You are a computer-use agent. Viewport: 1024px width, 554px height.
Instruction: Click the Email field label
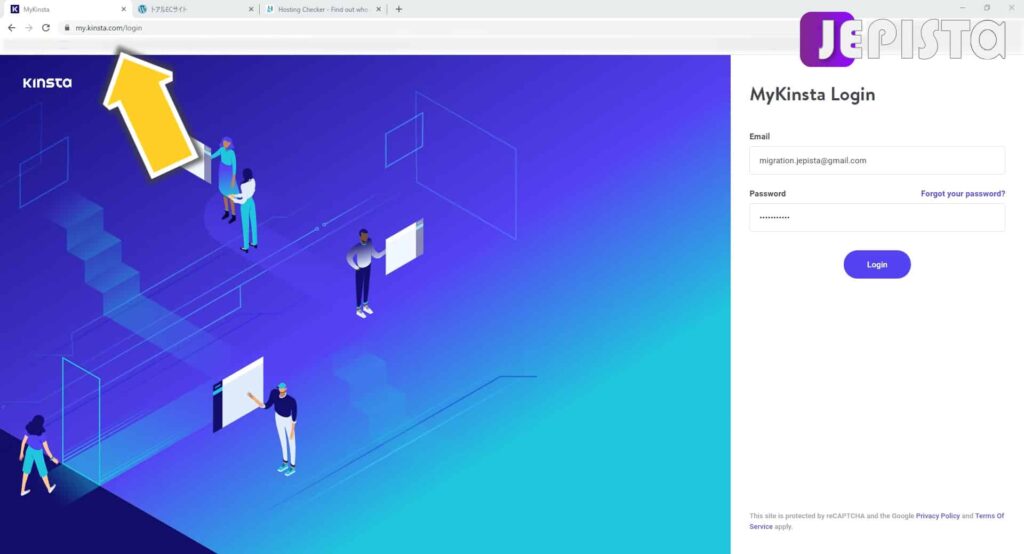[x=760, y=137]
